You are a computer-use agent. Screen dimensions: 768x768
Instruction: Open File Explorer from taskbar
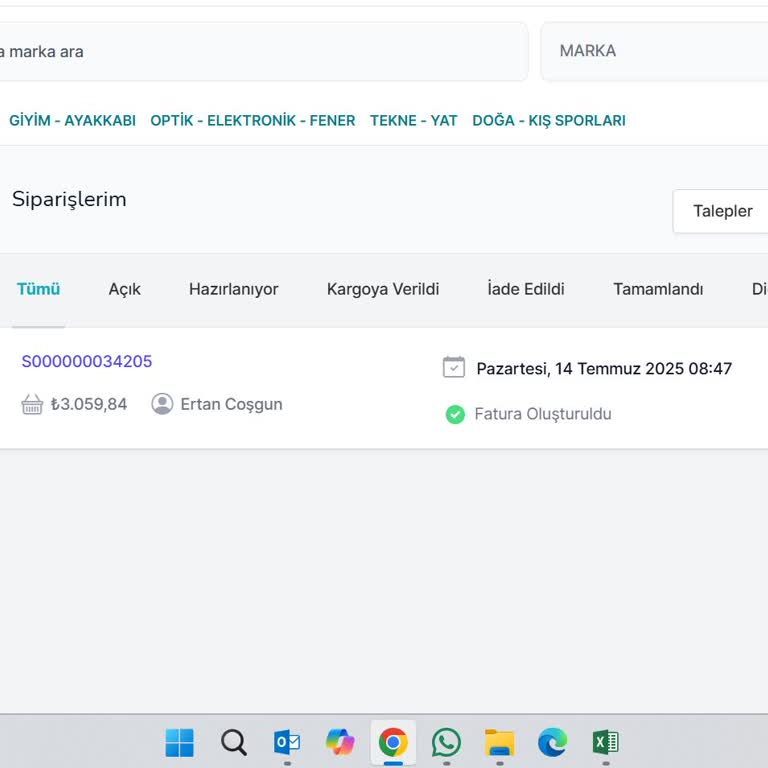click(x=499, y=742)
